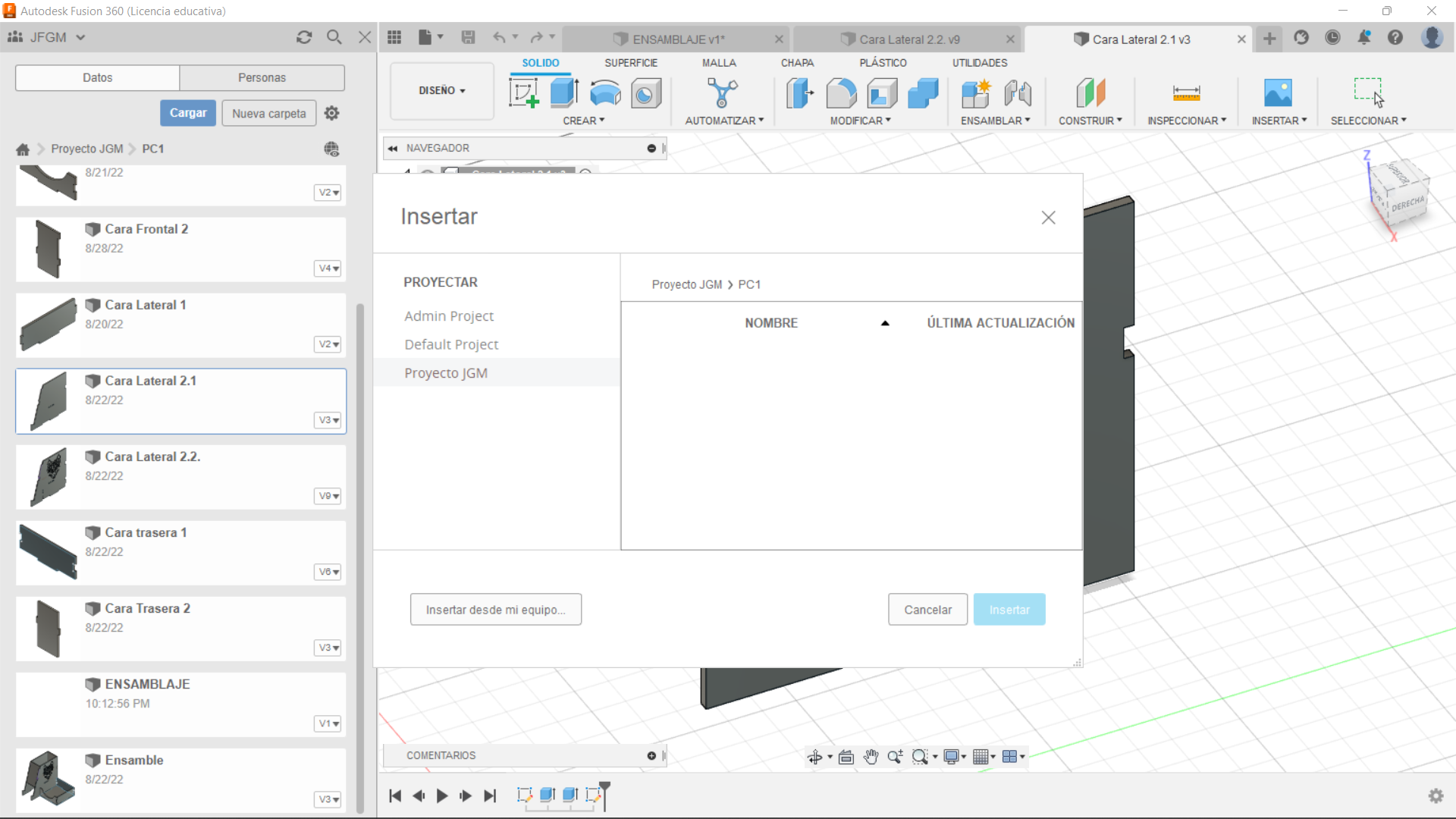Toggle the Comentarios panel pin dot
The height and width of the screenshot is (819, 1456).
click(x=651, y=755)
